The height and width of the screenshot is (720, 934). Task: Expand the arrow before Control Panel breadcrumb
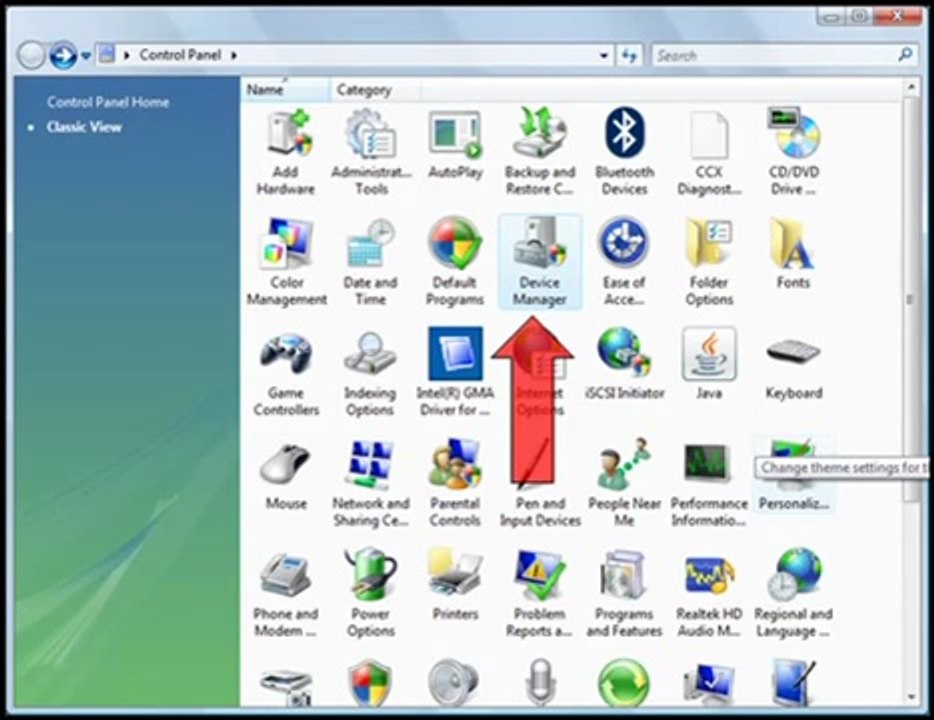click(126, 55)
